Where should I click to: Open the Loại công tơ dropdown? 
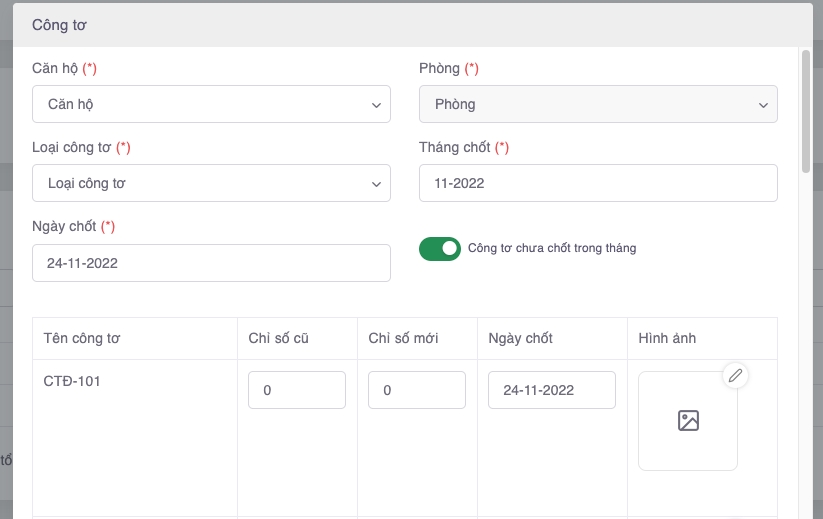pyautogui.click(x=211, y=183)
